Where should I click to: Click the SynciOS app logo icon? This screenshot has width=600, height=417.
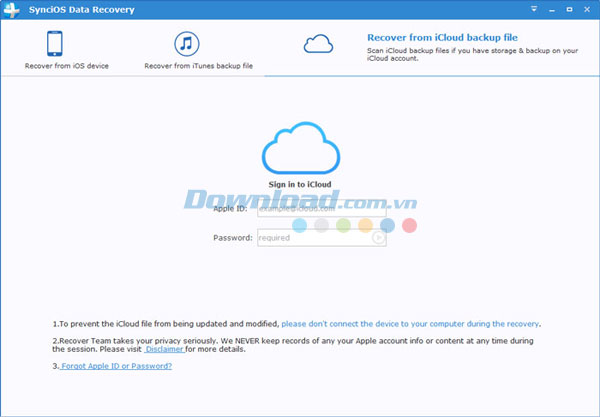pos(11,10)
